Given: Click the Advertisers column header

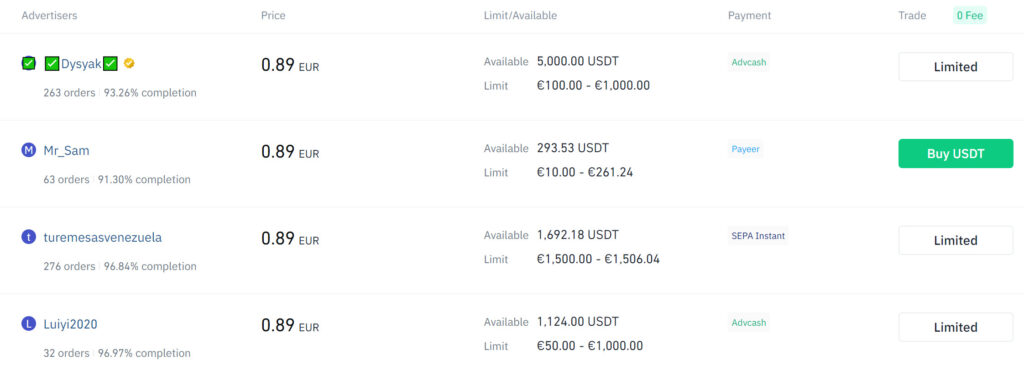Looking at the screenshot, I should (49, 16).
